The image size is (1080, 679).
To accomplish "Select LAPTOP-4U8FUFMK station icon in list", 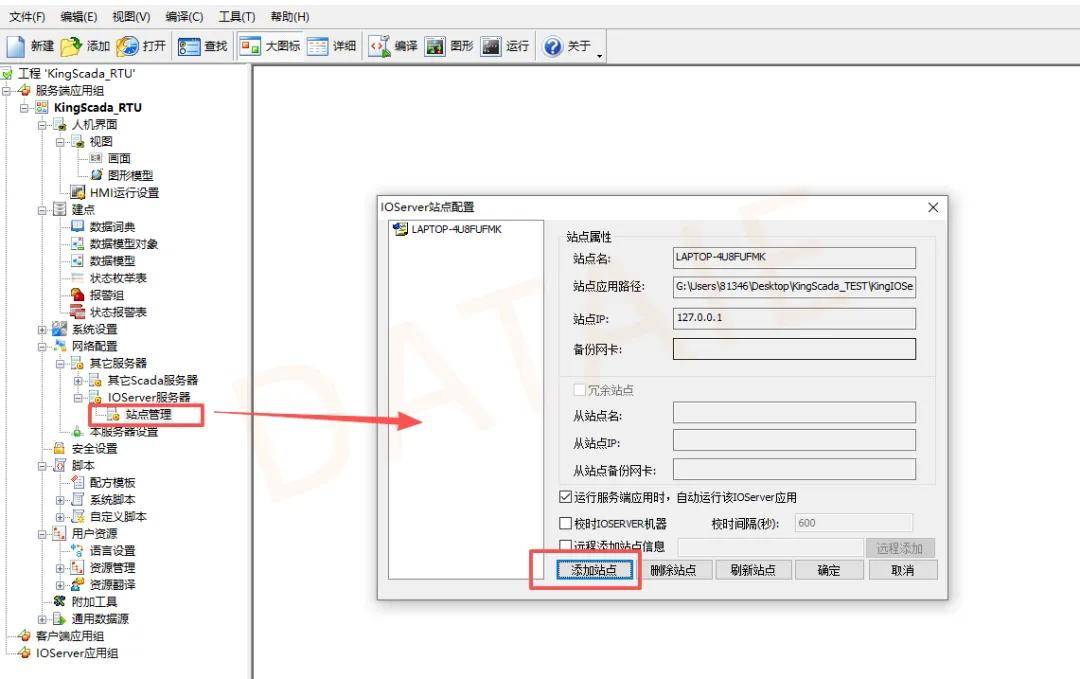I will pos(399,229).
